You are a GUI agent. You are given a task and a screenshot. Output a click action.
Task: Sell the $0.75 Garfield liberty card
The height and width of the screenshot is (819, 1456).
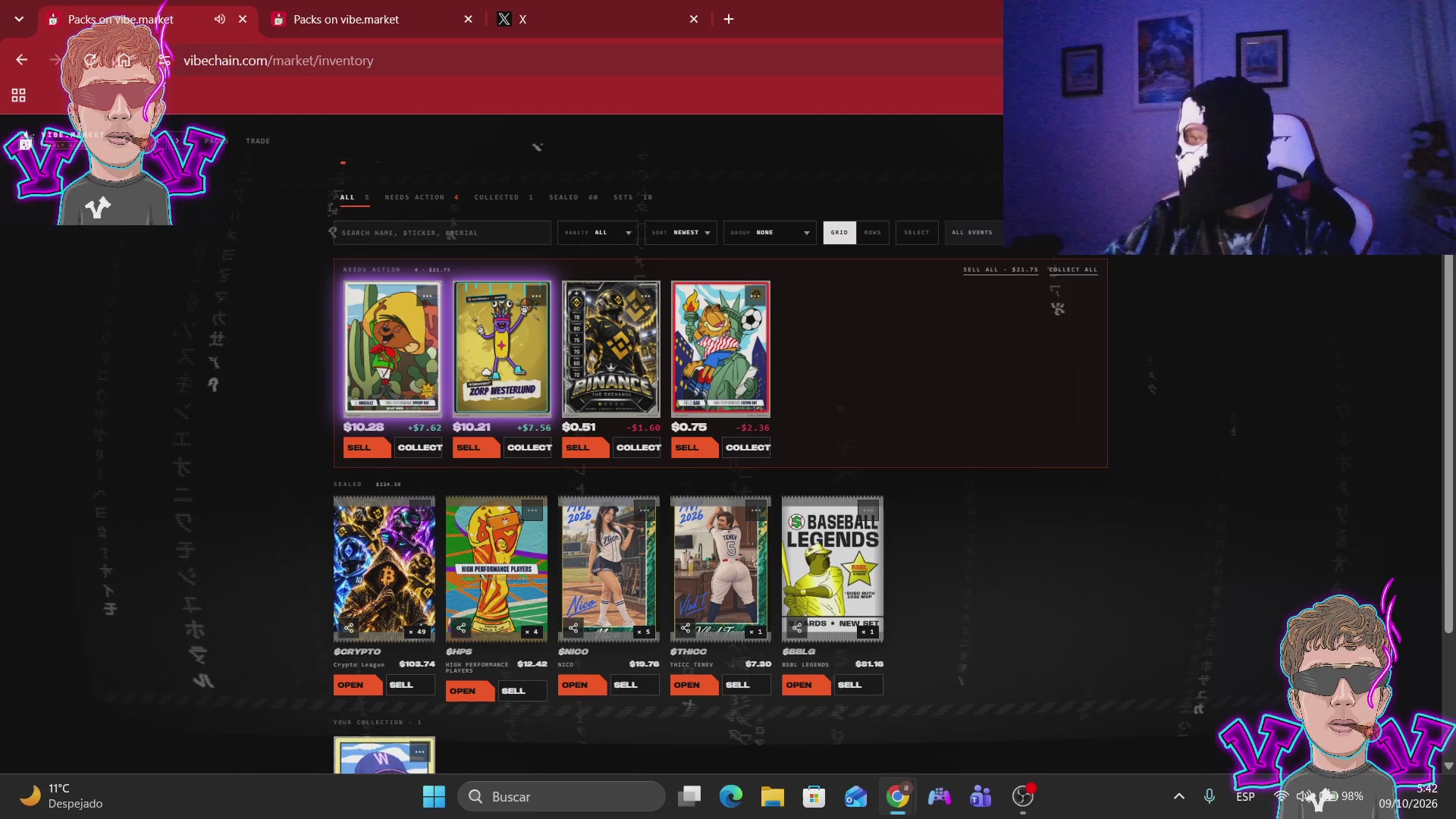pos(694,447)
